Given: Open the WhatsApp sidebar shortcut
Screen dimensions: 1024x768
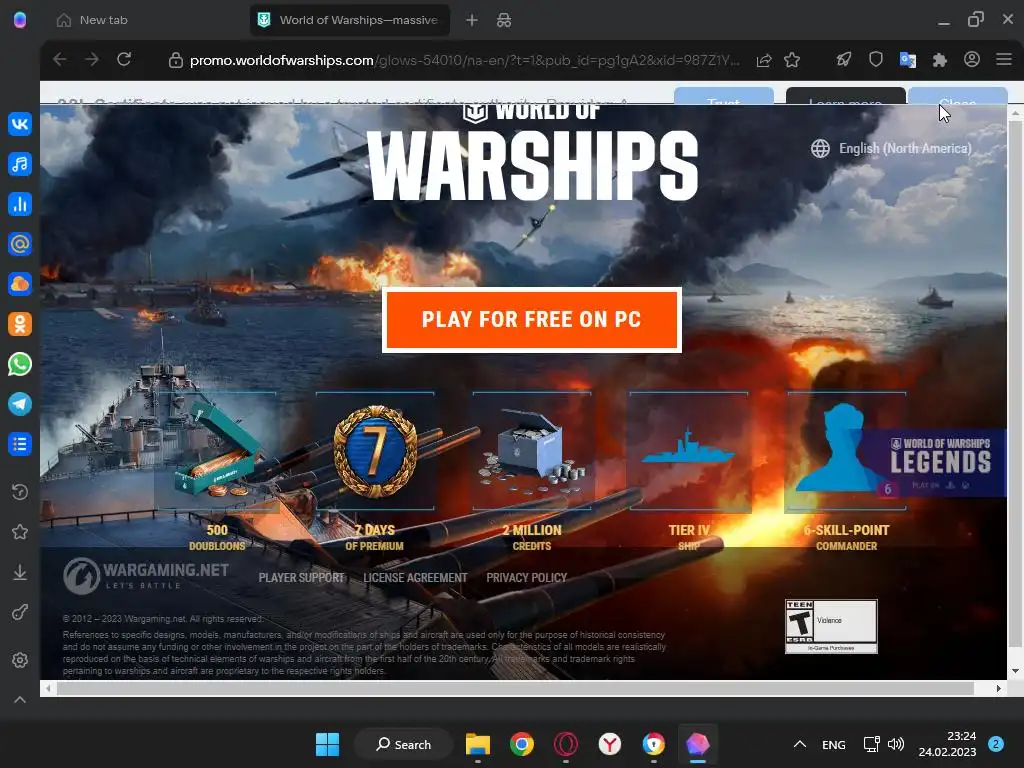Looking at the screenshot, I should 20,364.
